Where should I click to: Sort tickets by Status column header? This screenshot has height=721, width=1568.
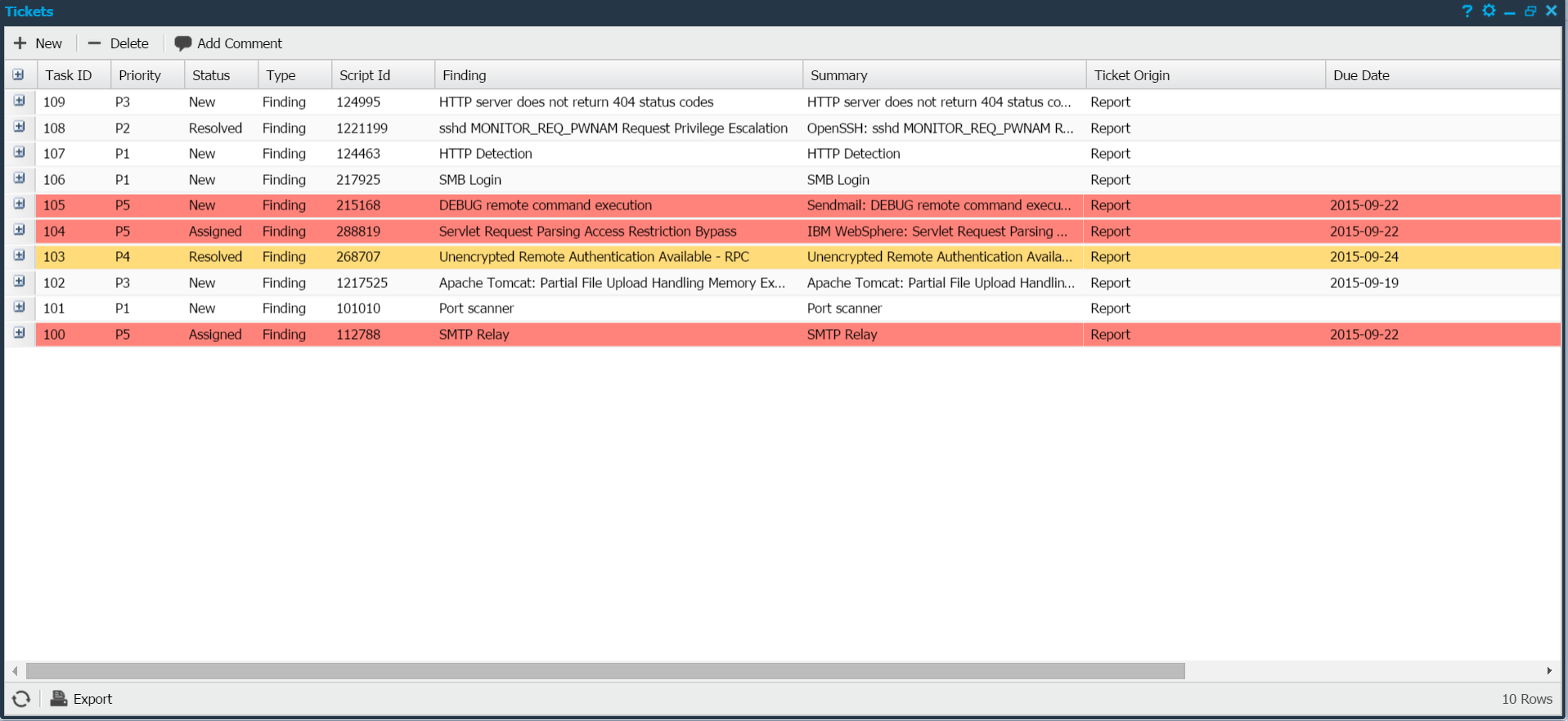(211, 75)
